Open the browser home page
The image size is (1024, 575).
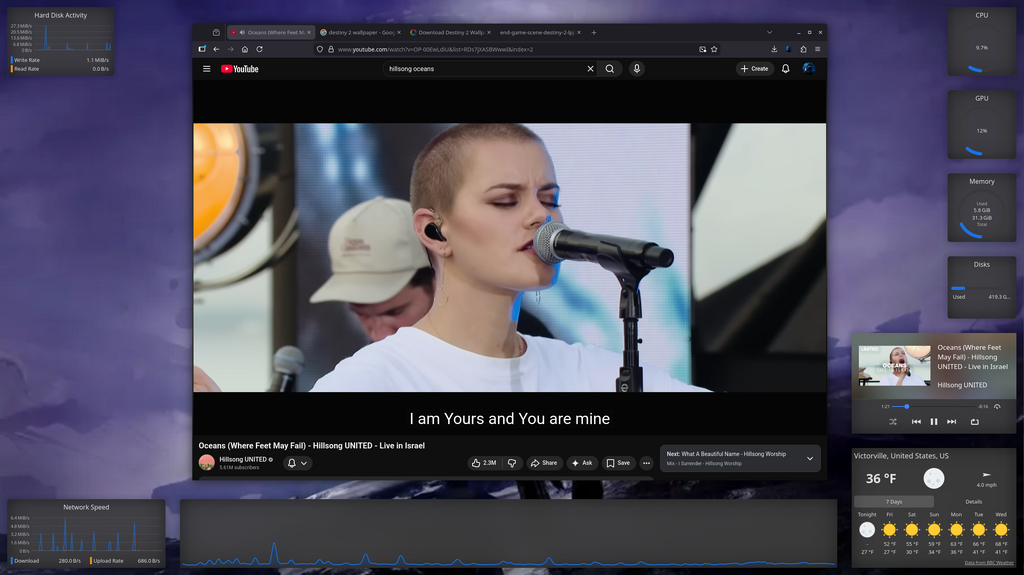[245, 49]
